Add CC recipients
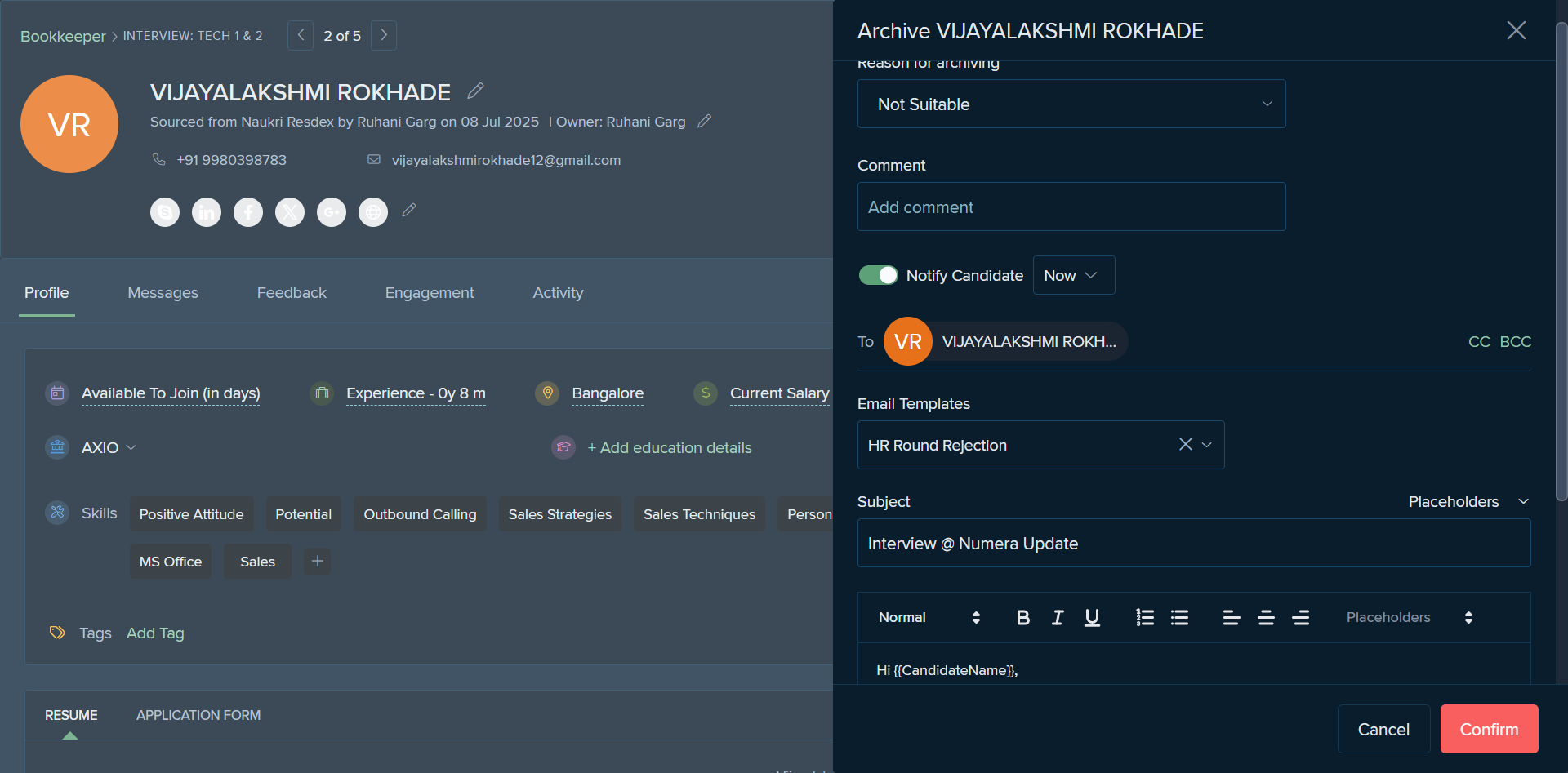This screenshot has height=773, width=1568. tap(1479, 341)
